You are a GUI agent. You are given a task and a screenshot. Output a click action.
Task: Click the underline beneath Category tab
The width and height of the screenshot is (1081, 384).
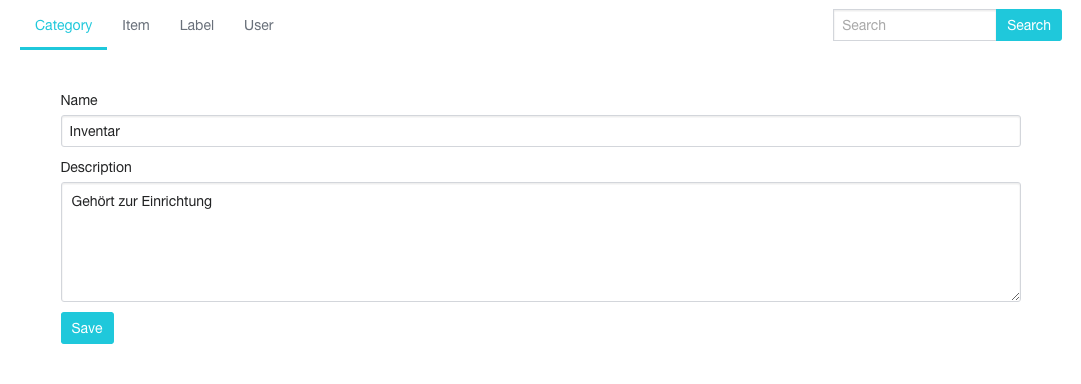coord(63,48)
